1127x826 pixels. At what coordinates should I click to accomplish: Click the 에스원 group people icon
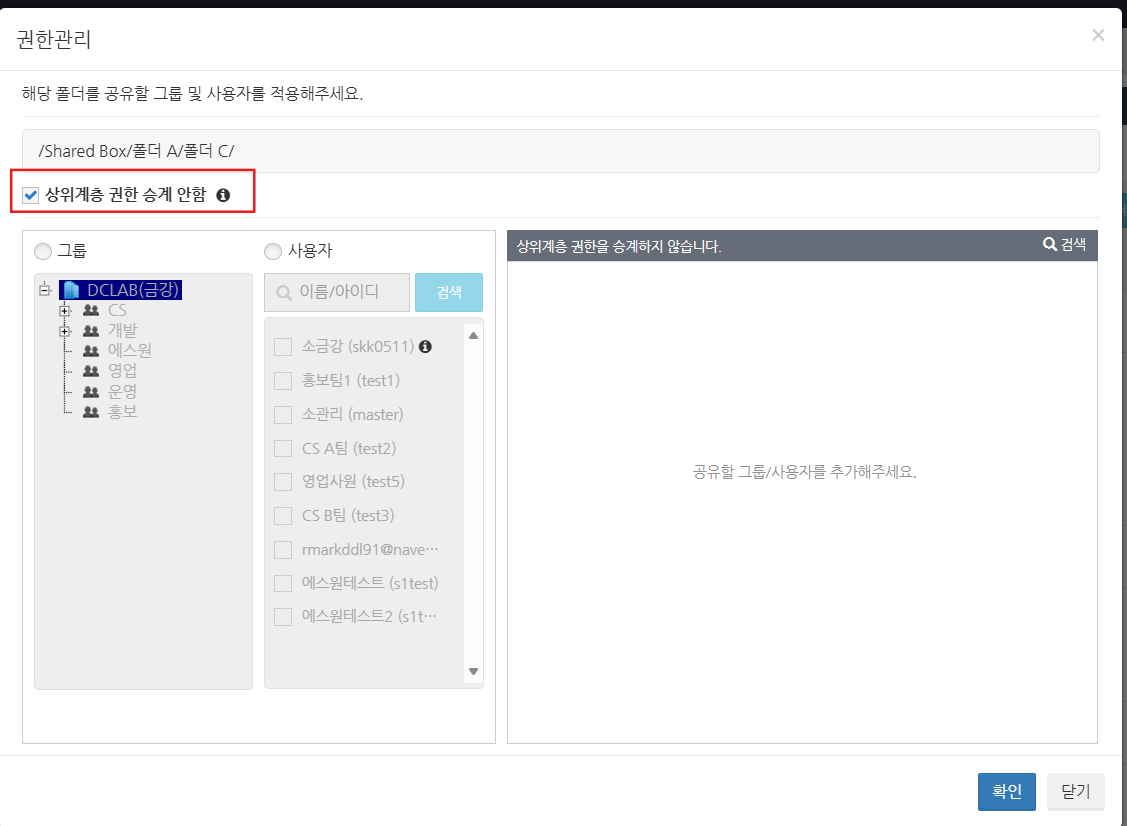(x=91, y=351)
